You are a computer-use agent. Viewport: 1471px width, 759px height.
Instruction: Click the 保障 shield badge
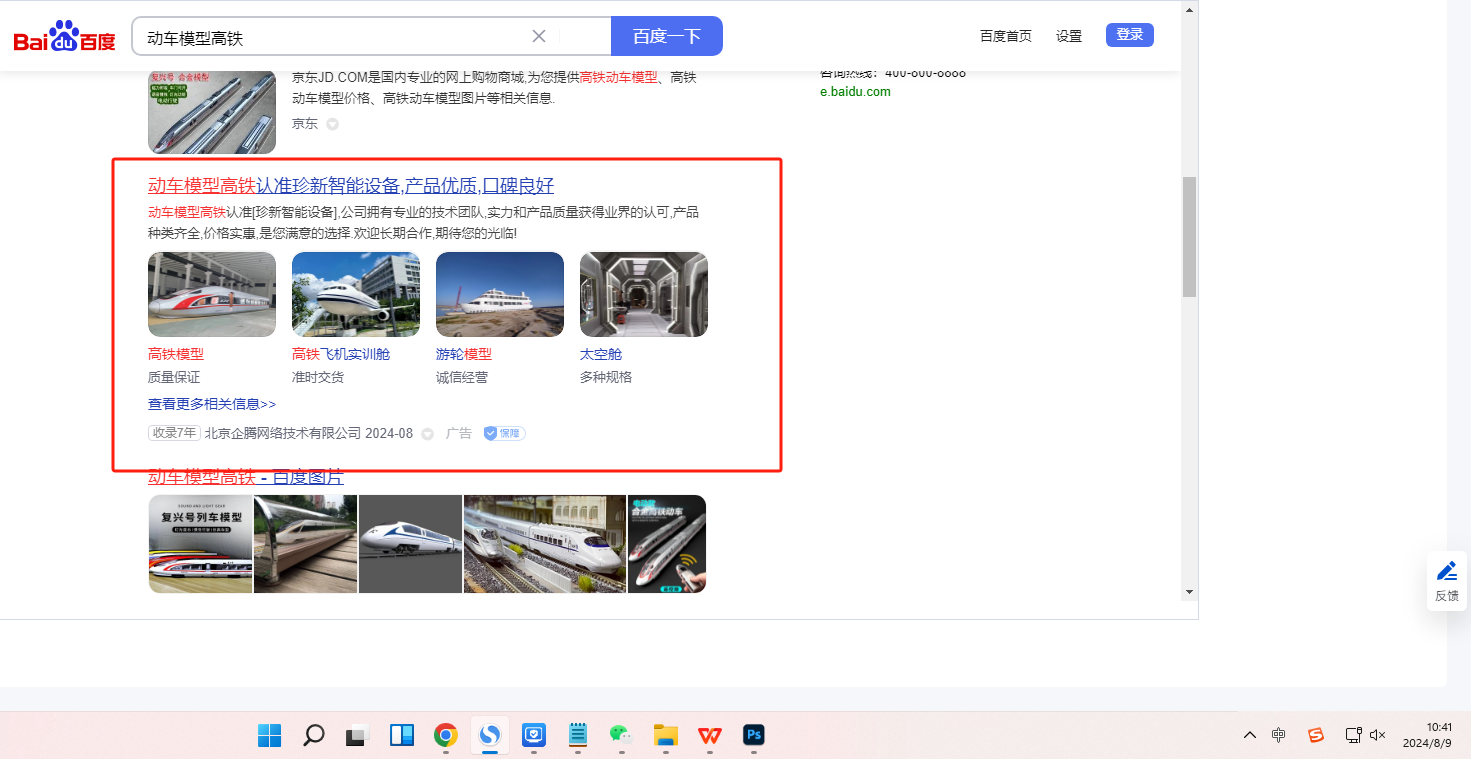point(505,433)
